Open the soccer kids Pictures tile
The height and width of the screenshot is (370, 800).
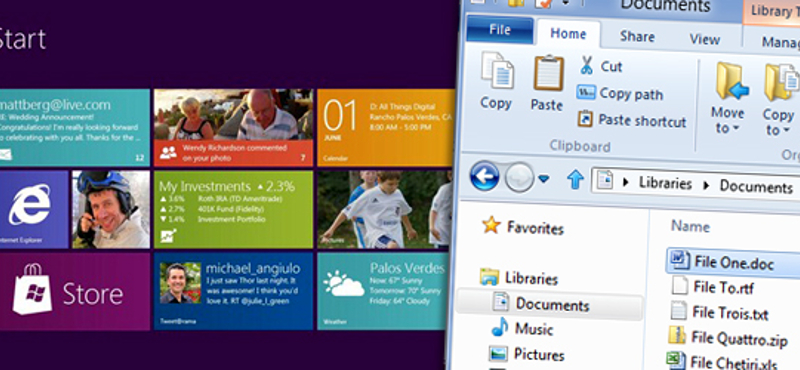[x=385, y=209]
